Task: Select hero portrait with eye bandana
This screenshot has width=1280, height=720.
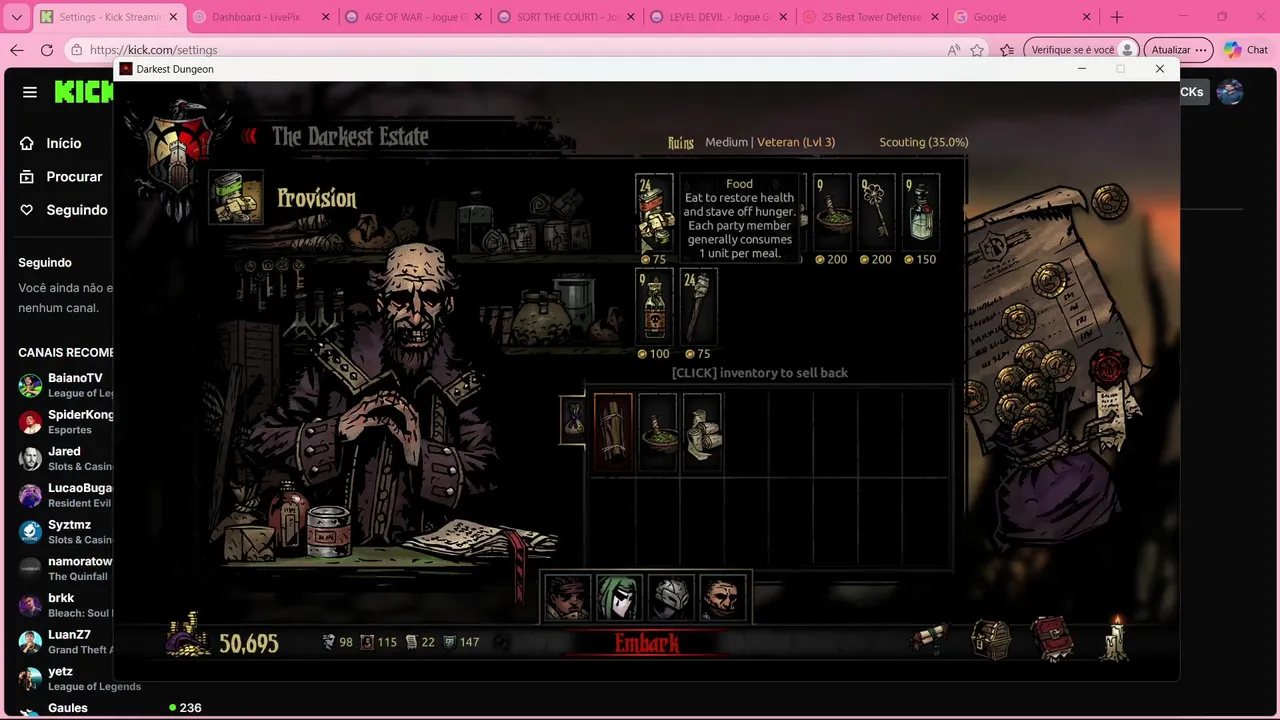Action: click(x=567, y=597)
